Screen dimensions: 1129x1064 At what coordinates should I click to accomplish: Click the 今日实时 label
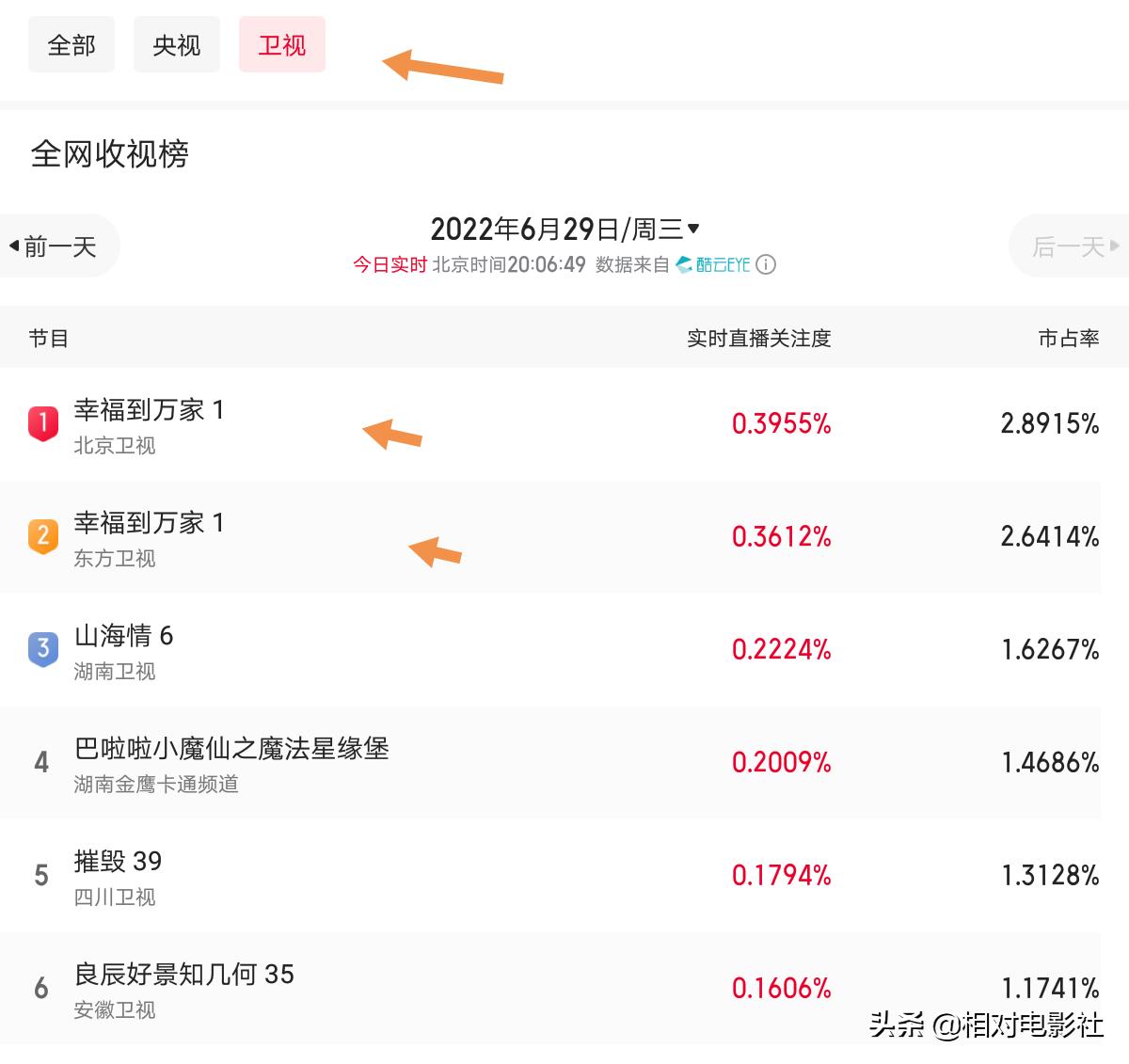coord(389,265)
